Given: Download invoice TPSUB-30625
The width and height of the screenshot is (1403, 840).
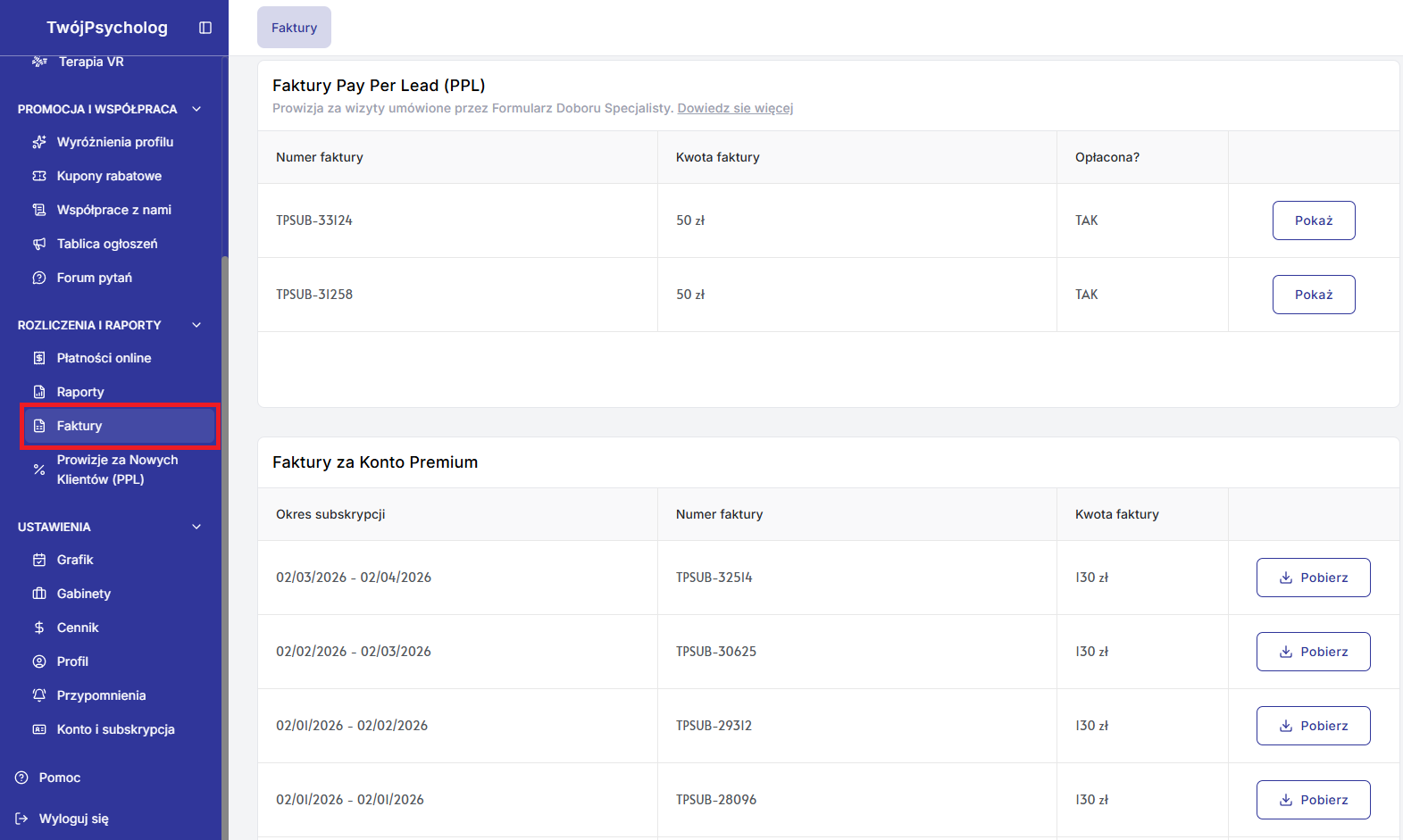Looking at the screenshot, I should 1314,652.
